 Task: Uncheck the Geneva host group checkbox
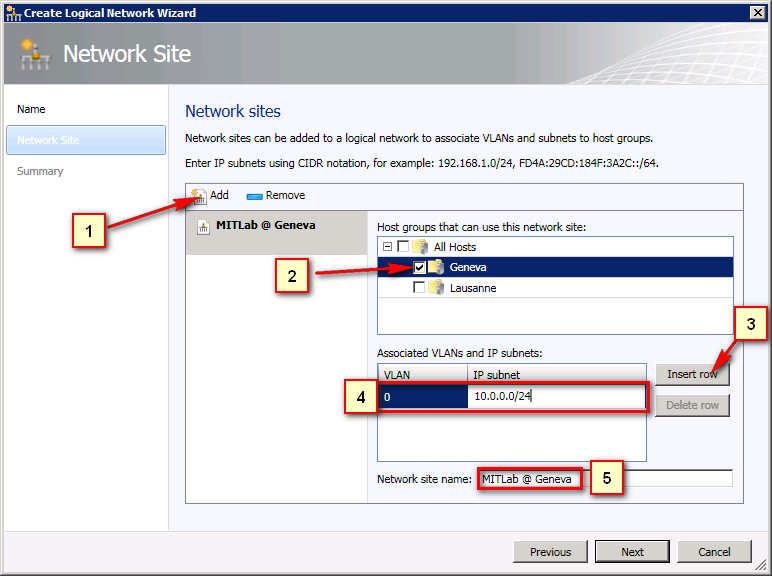[419, 267]
